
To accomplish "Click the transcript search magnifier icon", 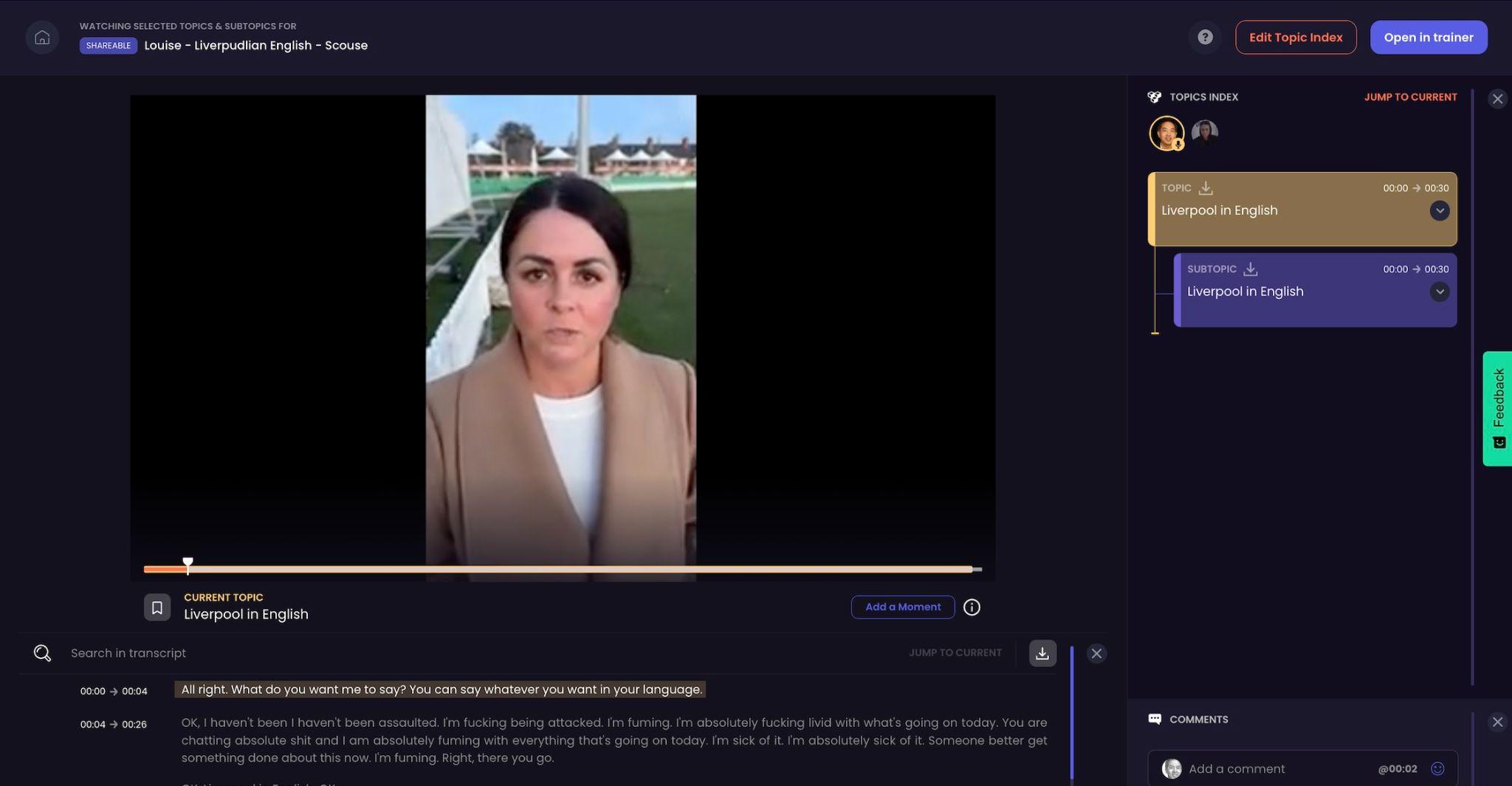I will 42,653.
